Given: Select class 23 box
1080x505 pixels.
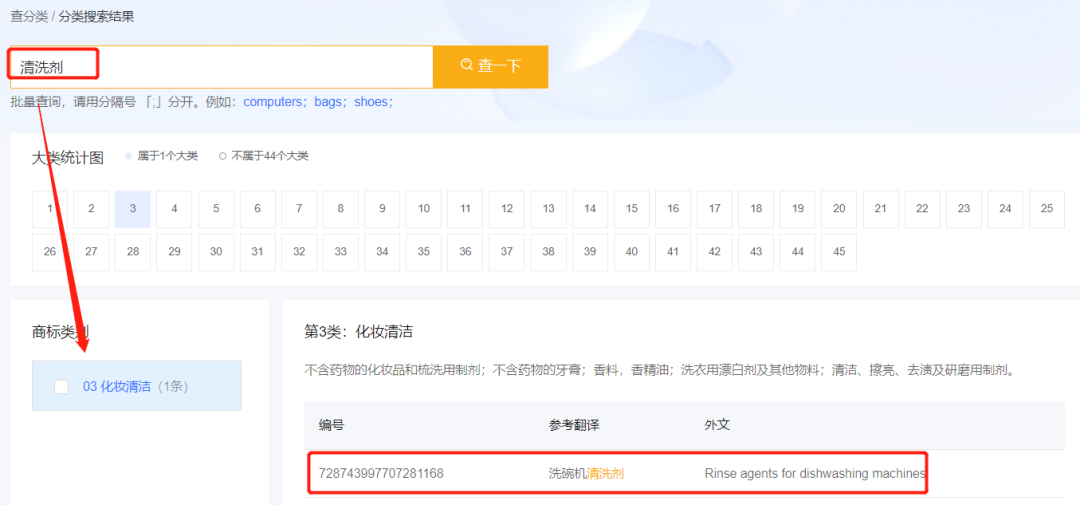Looking at the screenshot, I should coord(964,209).
